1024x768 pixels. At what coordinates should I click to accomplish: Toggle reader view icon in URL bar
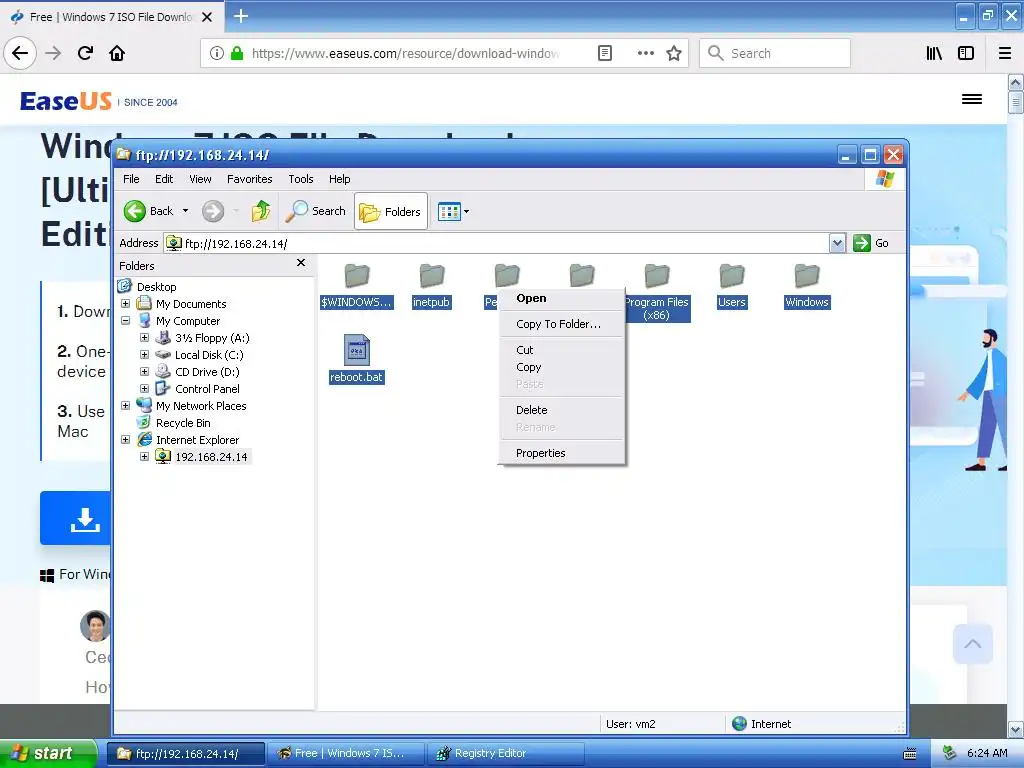coord(605,53)
